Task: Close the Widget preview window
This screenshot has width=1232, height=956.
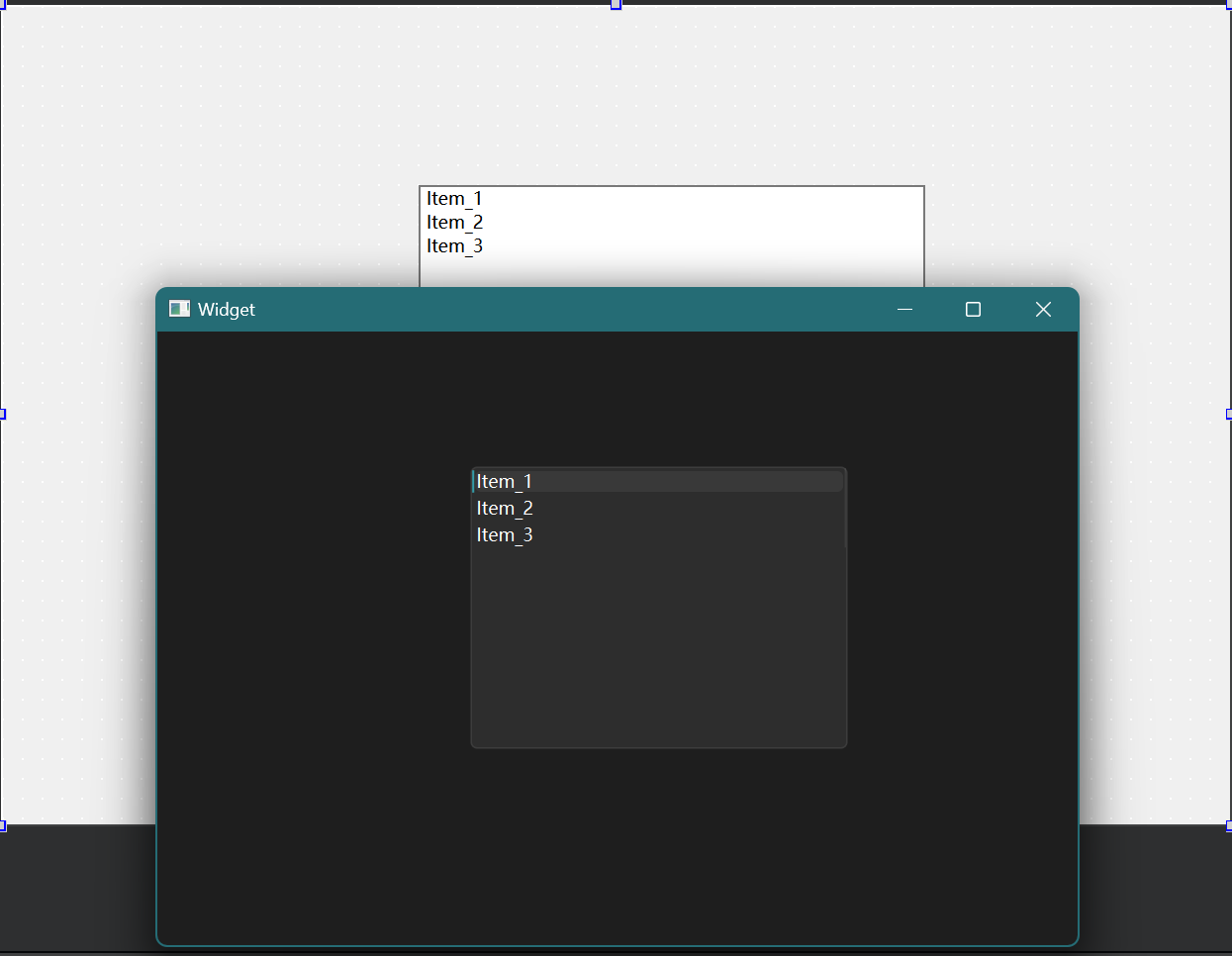Action: point(1043,310)
